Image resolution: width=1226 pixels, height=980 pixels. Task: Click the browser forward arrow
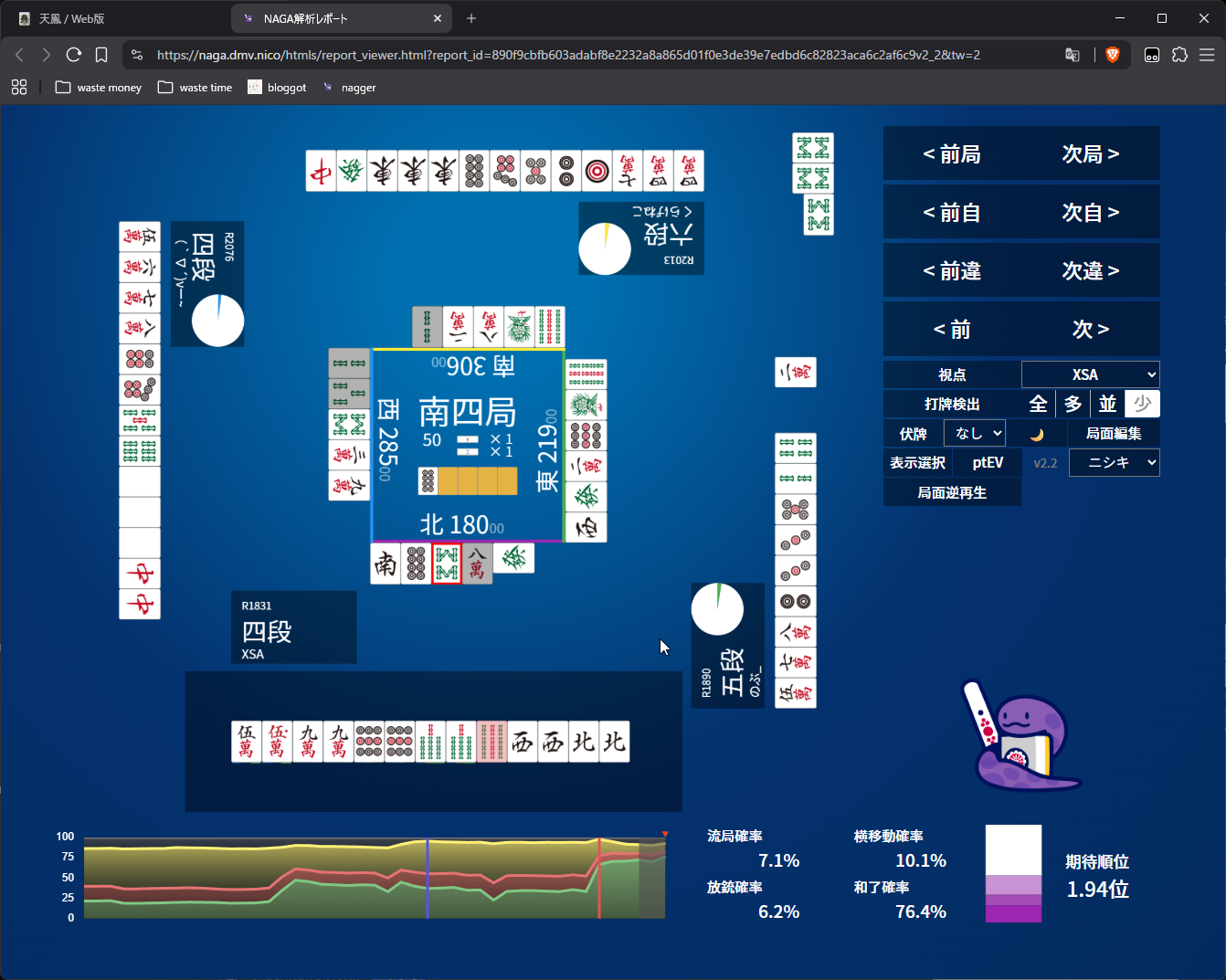(x=46, y=55)
